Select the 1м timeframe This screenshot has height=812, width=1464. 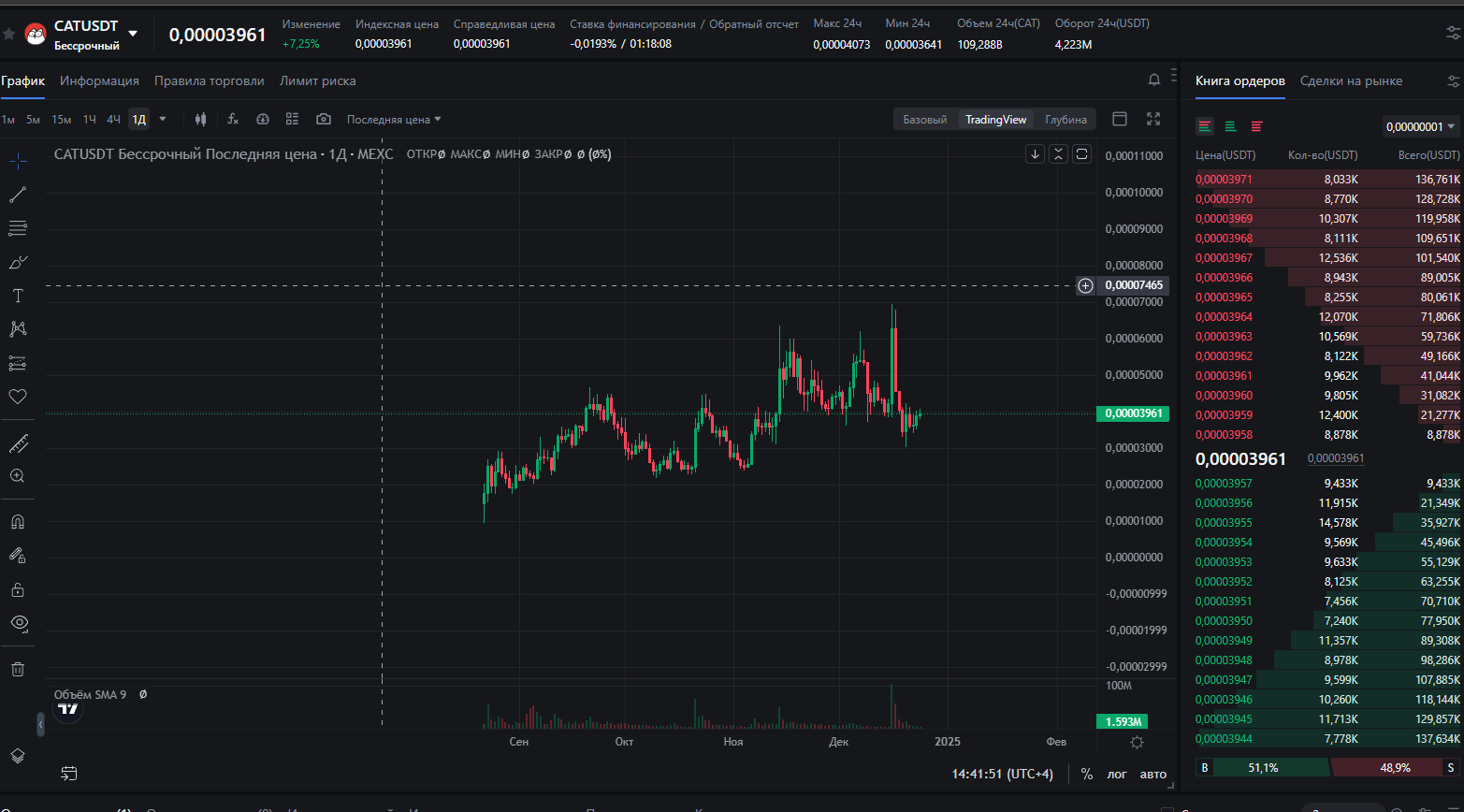tap(8, 119)
